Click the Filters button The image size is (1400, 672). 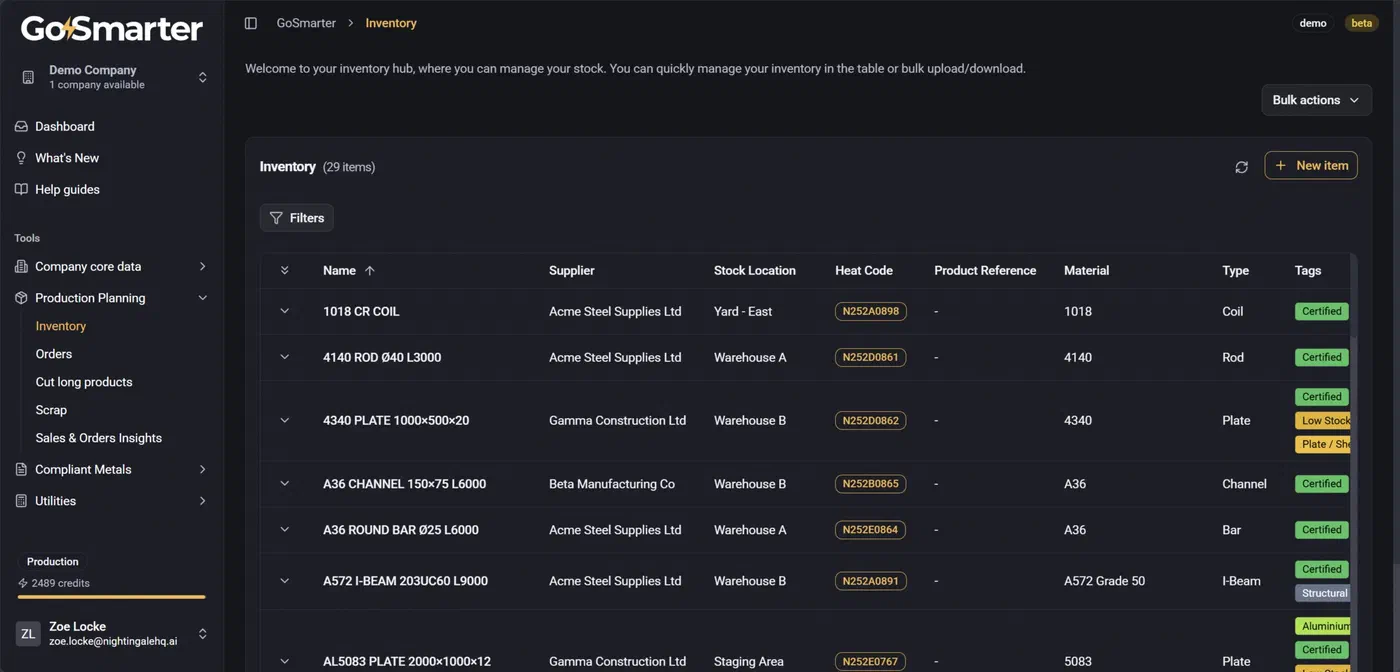pyautogui.click(x=297, y=218)
